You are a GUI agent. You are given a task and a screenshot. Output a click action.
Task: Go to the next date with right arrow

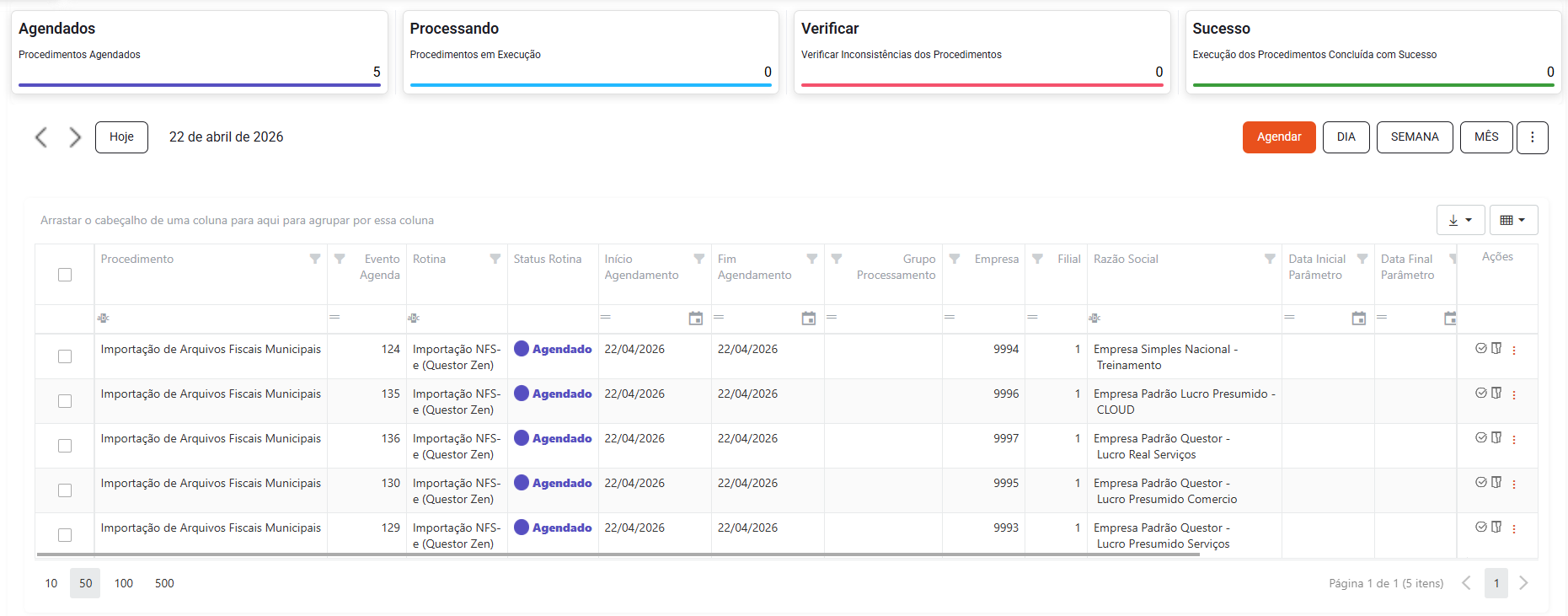tap(75, 137)
